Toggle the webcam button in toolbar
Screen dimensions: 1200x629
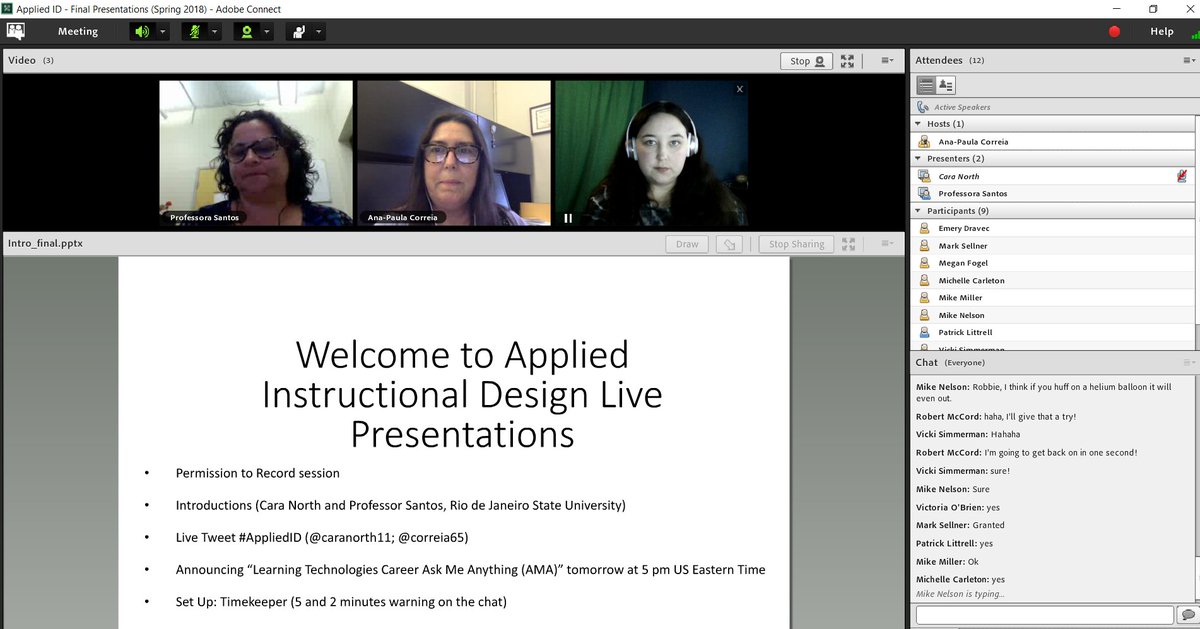246,32
